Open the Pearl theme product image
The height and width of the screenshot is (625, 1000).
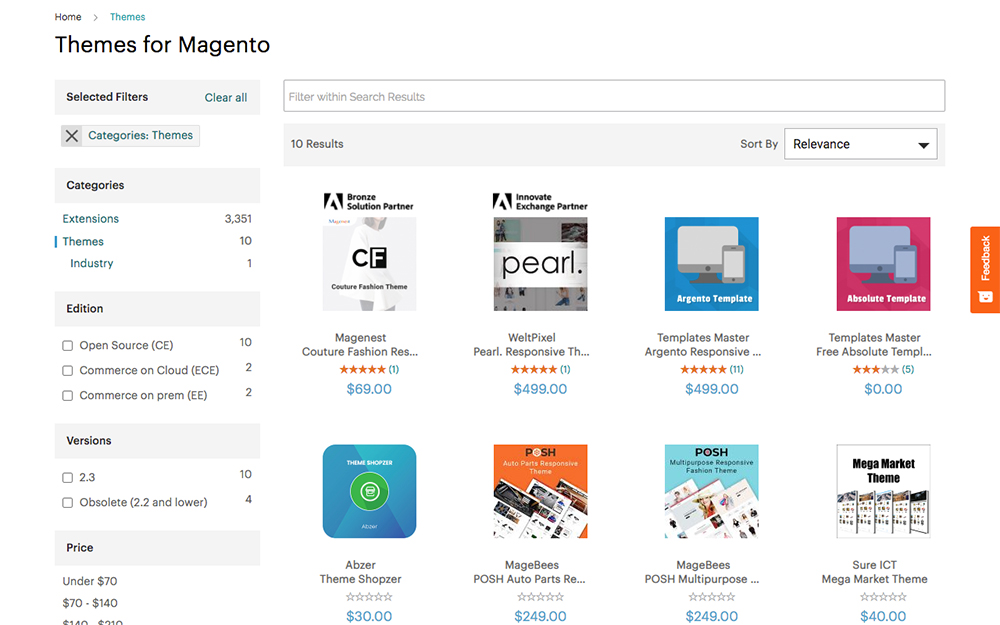540,264
